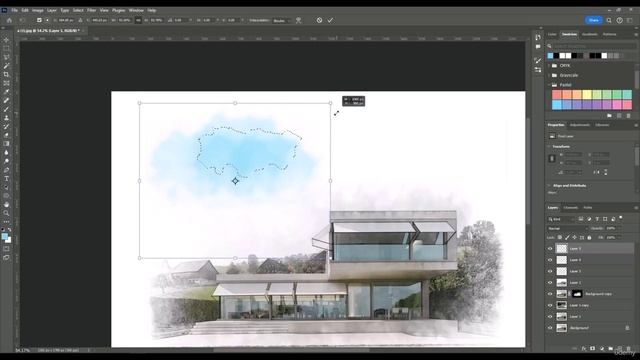This screenshot has width=640, height=360.
Task: Select the Hand tool
Action: [6, 204]
